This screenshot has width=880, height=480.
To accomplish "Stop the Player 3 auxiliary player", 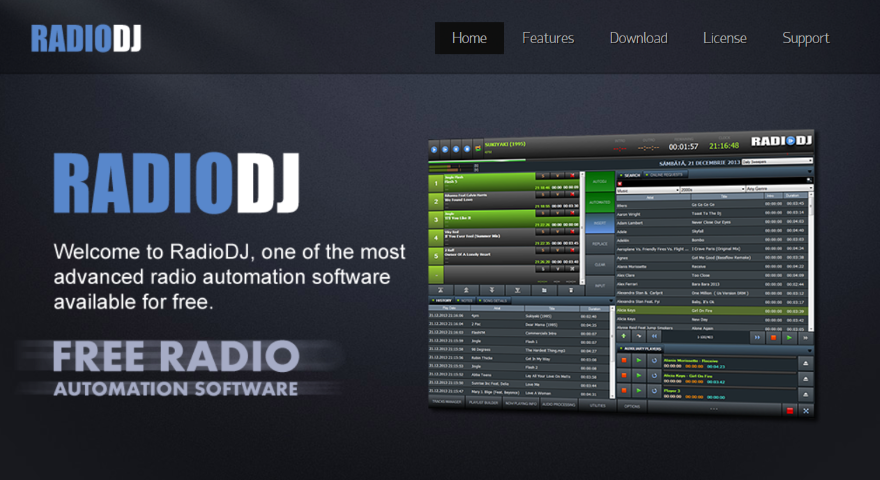I will pos(624,390).
